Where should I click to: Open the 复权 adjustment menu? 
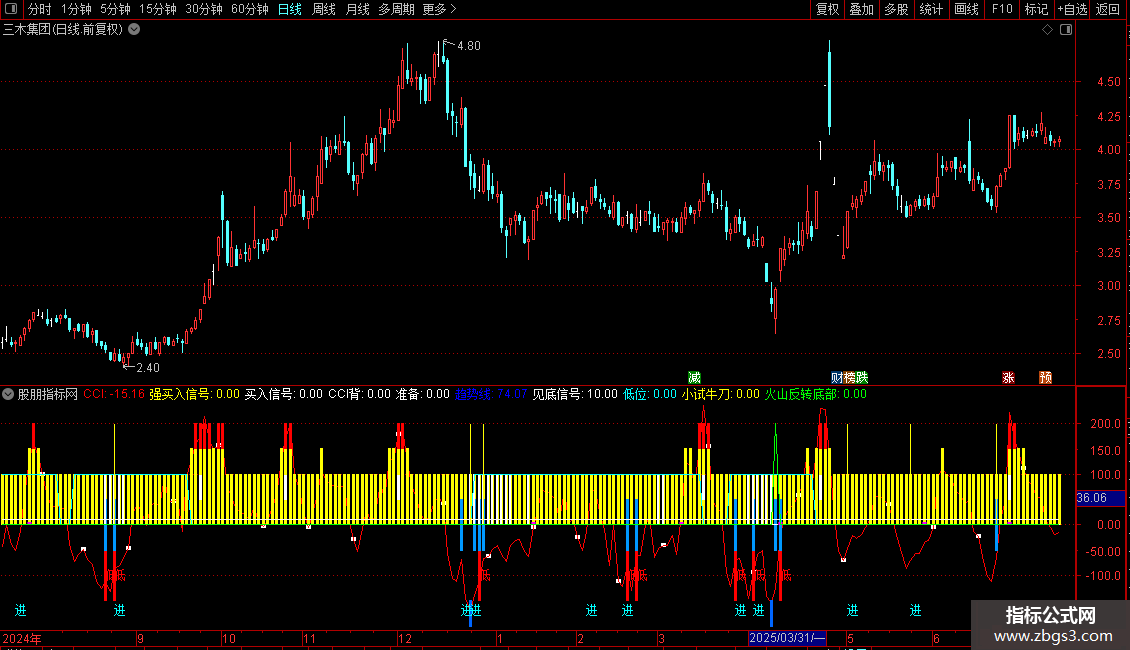827,9
